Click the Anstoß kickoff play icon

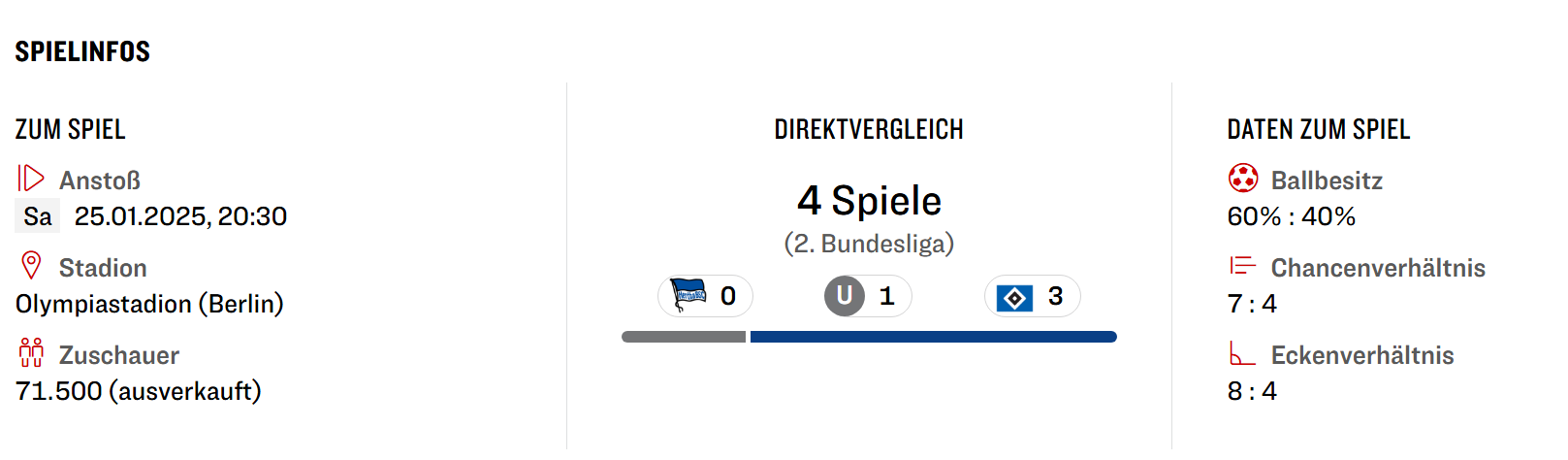pyautogui.click(x=31, y=179)
